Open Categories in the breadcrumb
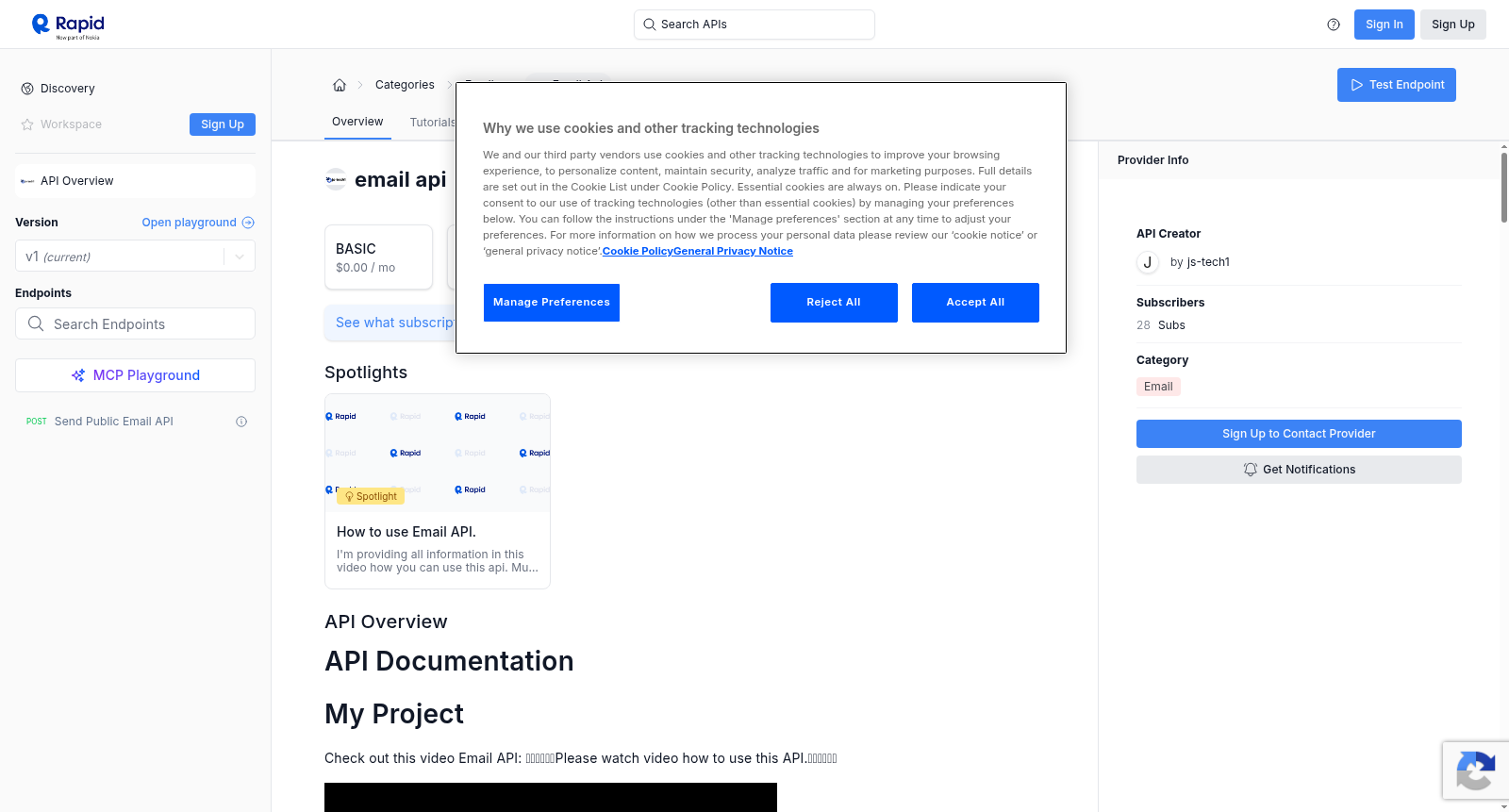This screenshot has height=812, width=1509. click(405, 85)
